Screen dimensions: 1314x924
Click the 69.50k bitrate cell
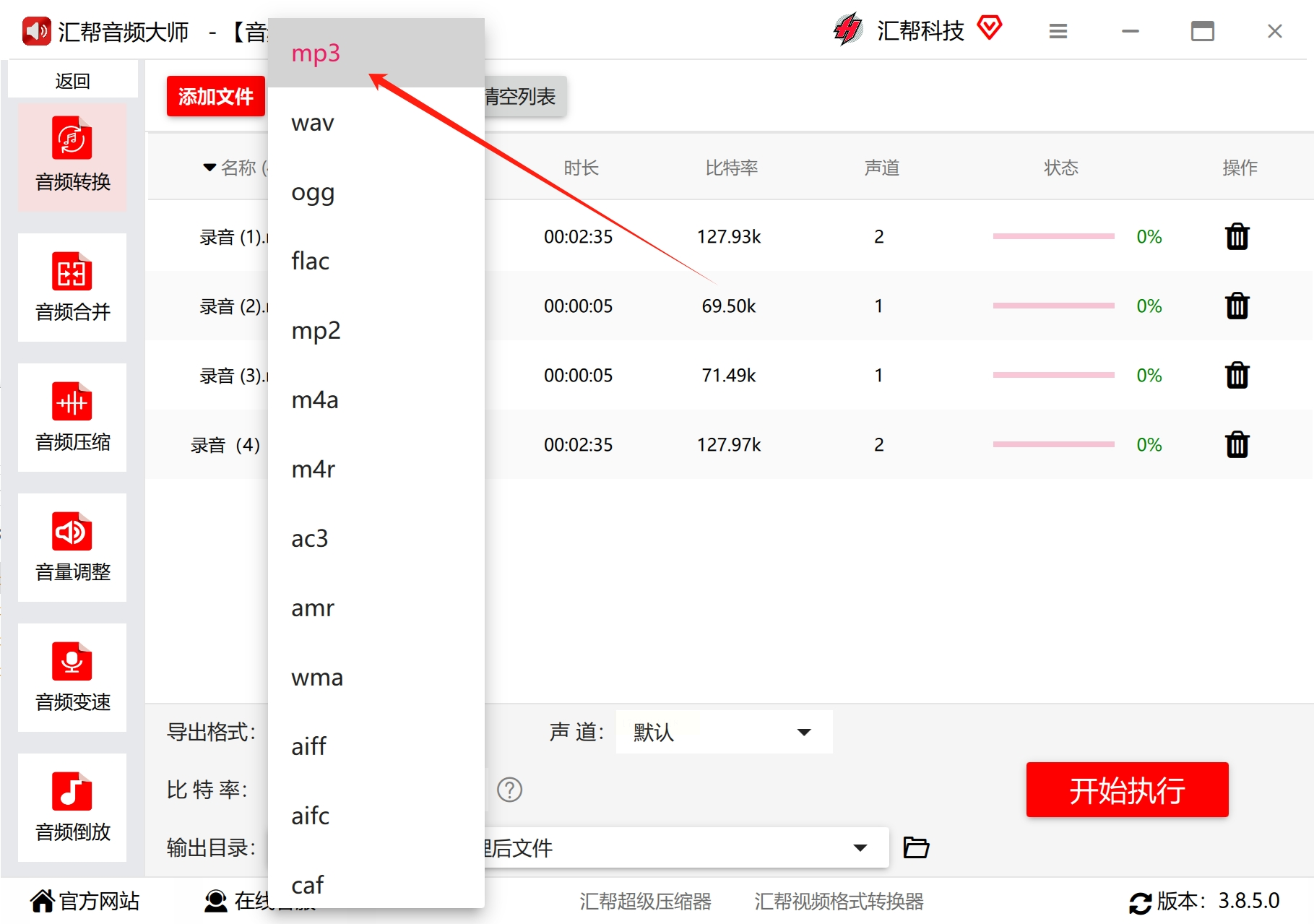(x=728, y=306)
